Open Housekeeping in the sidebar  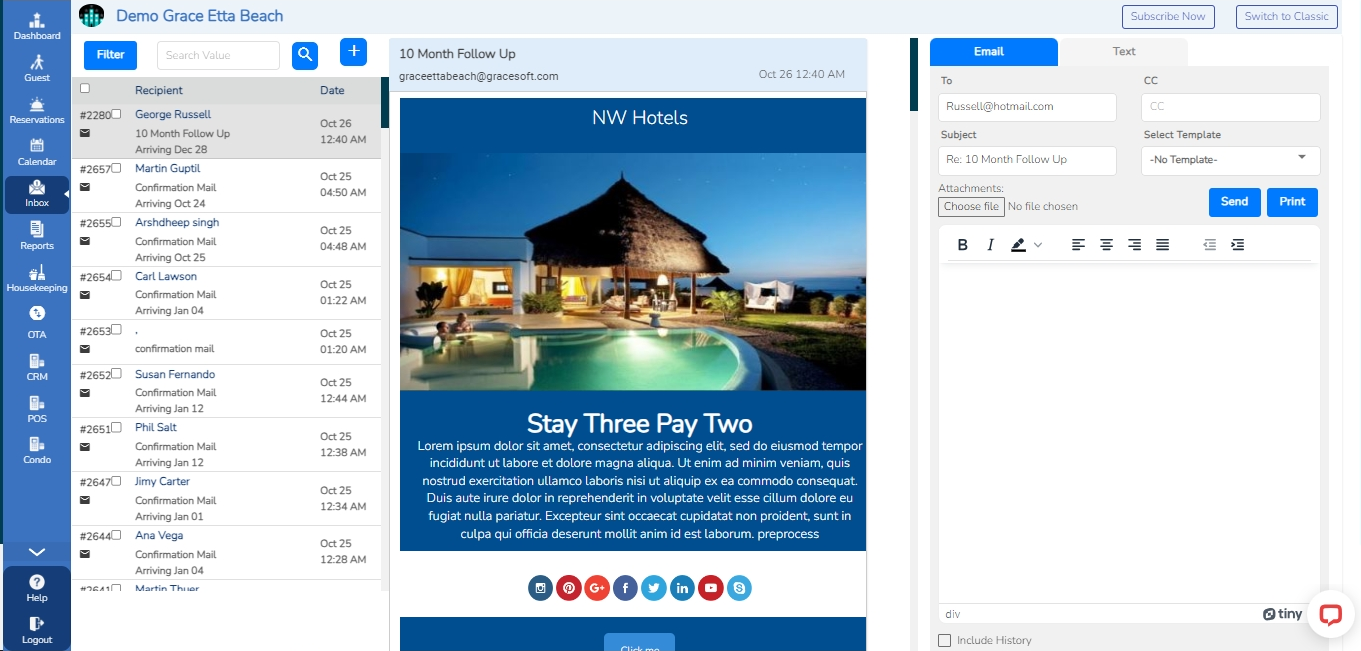pos(37,278)
